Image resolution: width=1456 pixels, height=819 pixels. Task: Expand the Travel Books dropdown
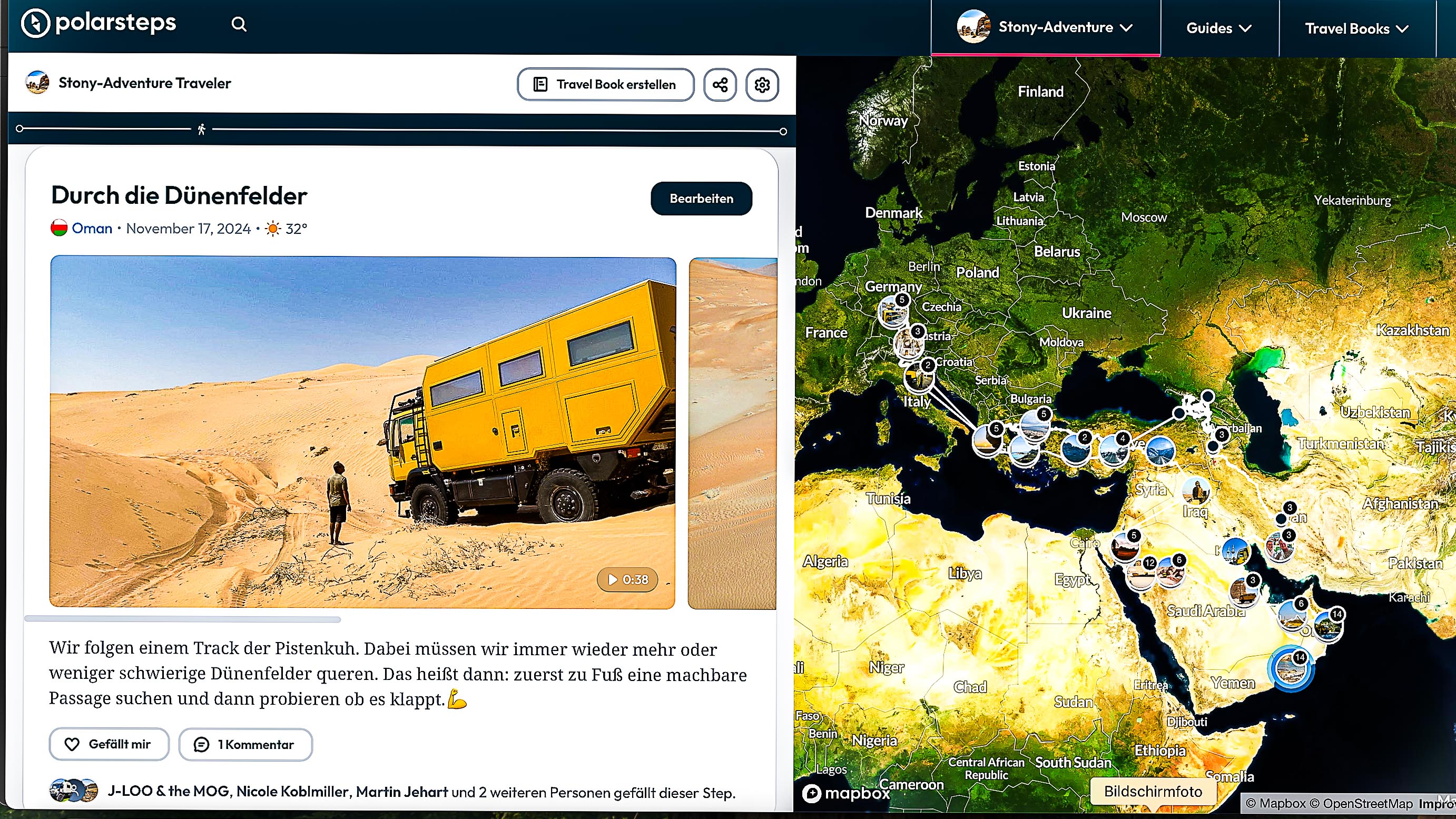coord(1356,29)
